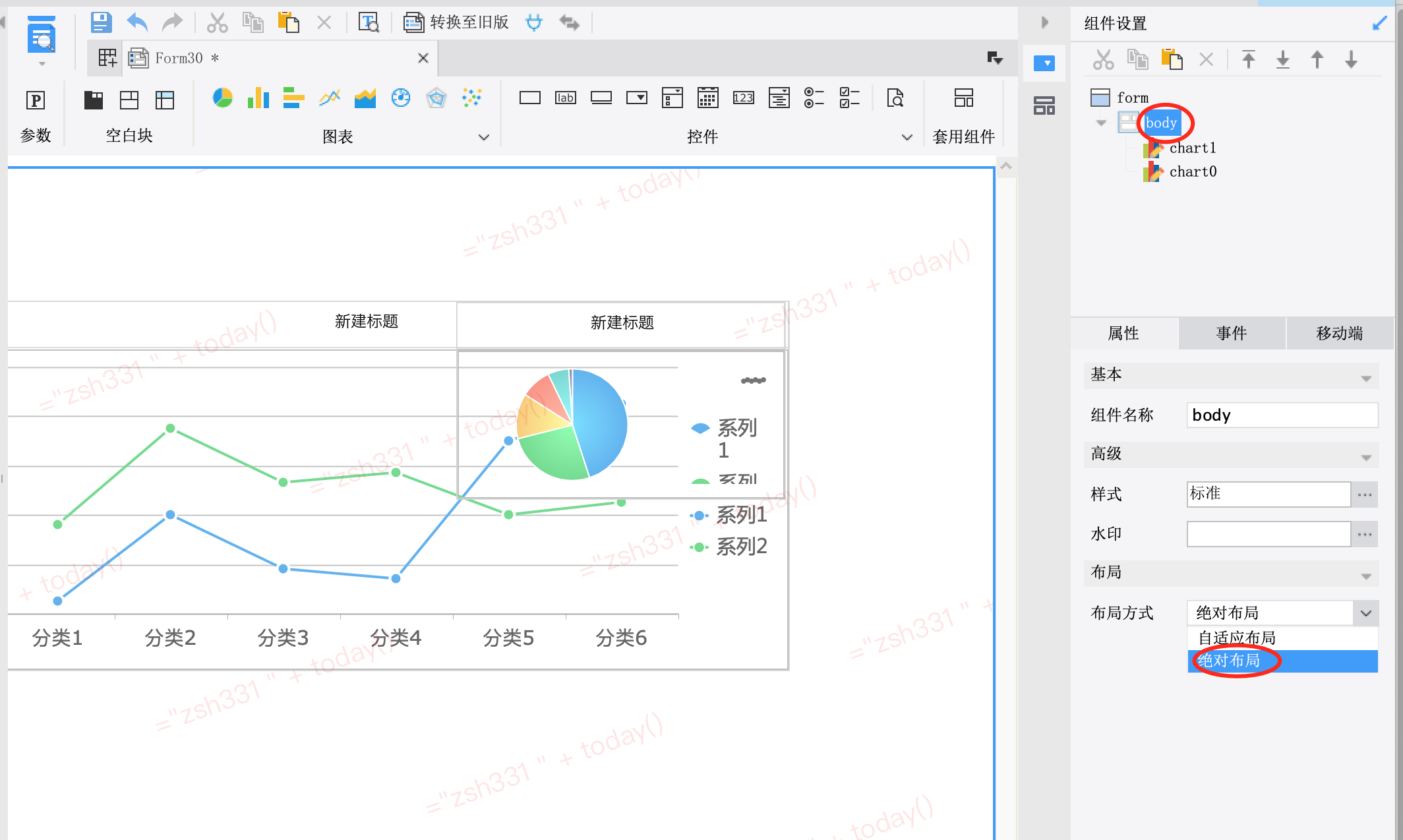The height and width of the screenshot is (840, 1403).
Task: Insert the label widget
Action: 566,98
